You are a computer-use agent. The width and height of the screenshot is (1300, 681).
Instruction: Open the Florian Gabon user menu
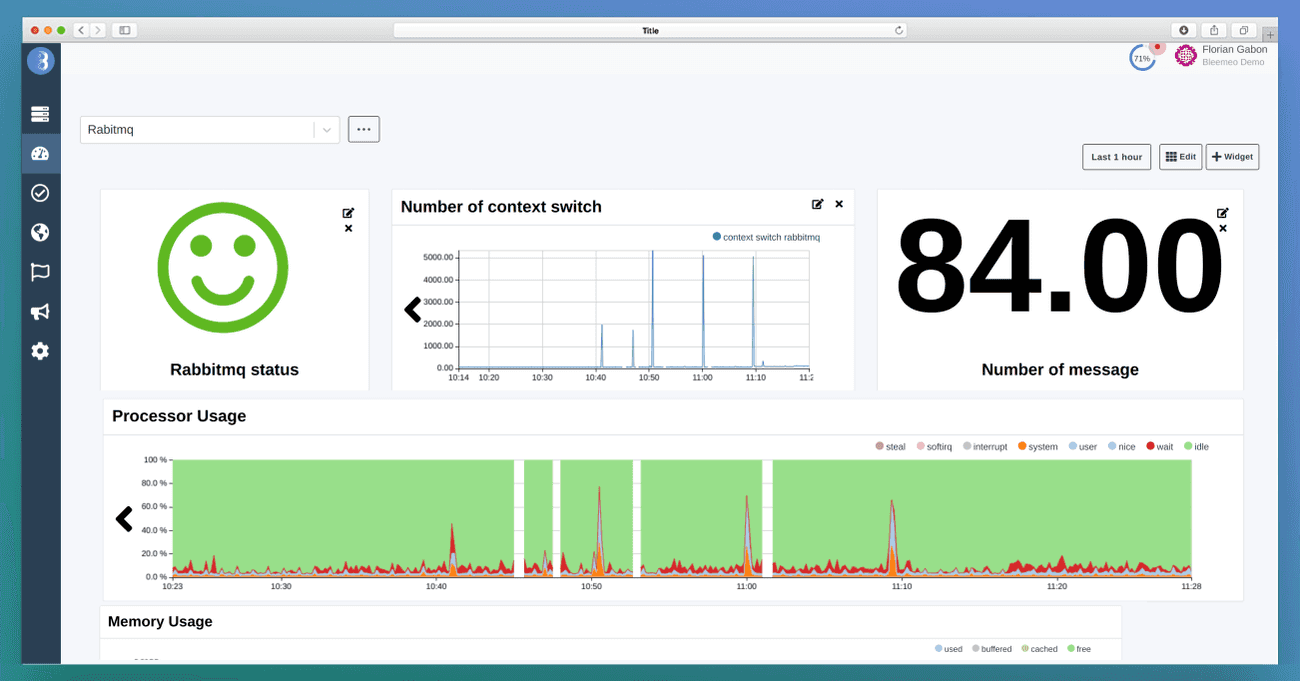coord(1220,55)
